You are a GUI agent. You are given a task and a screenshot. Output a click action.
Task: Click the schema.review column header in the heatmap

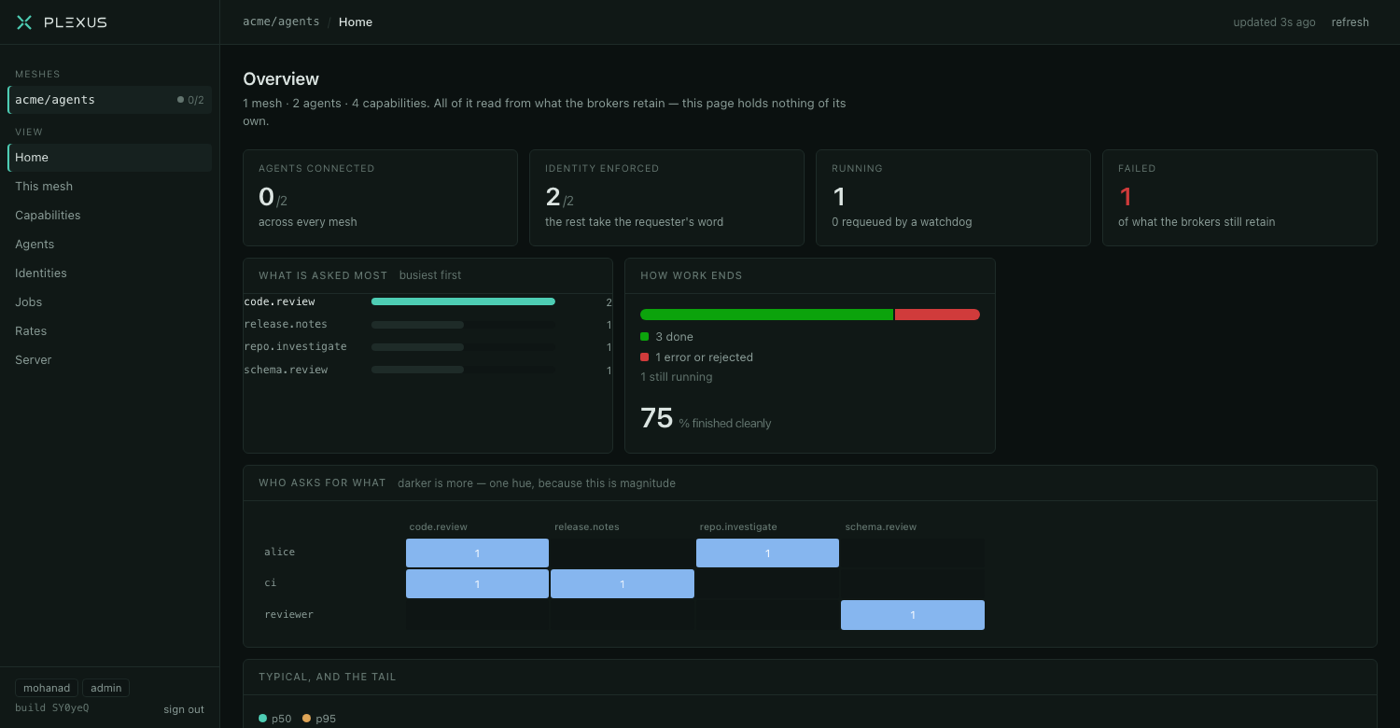(881, 527)
